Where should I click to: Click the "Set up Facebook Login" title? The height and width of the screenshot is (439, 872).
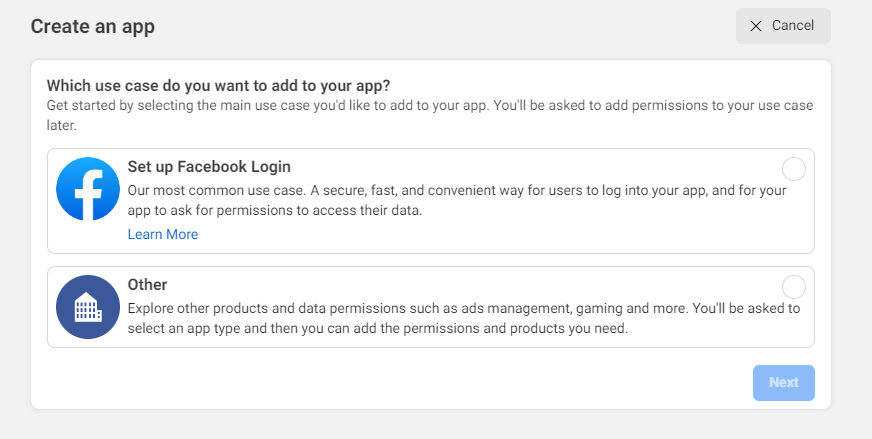click(x=209, y=167)
